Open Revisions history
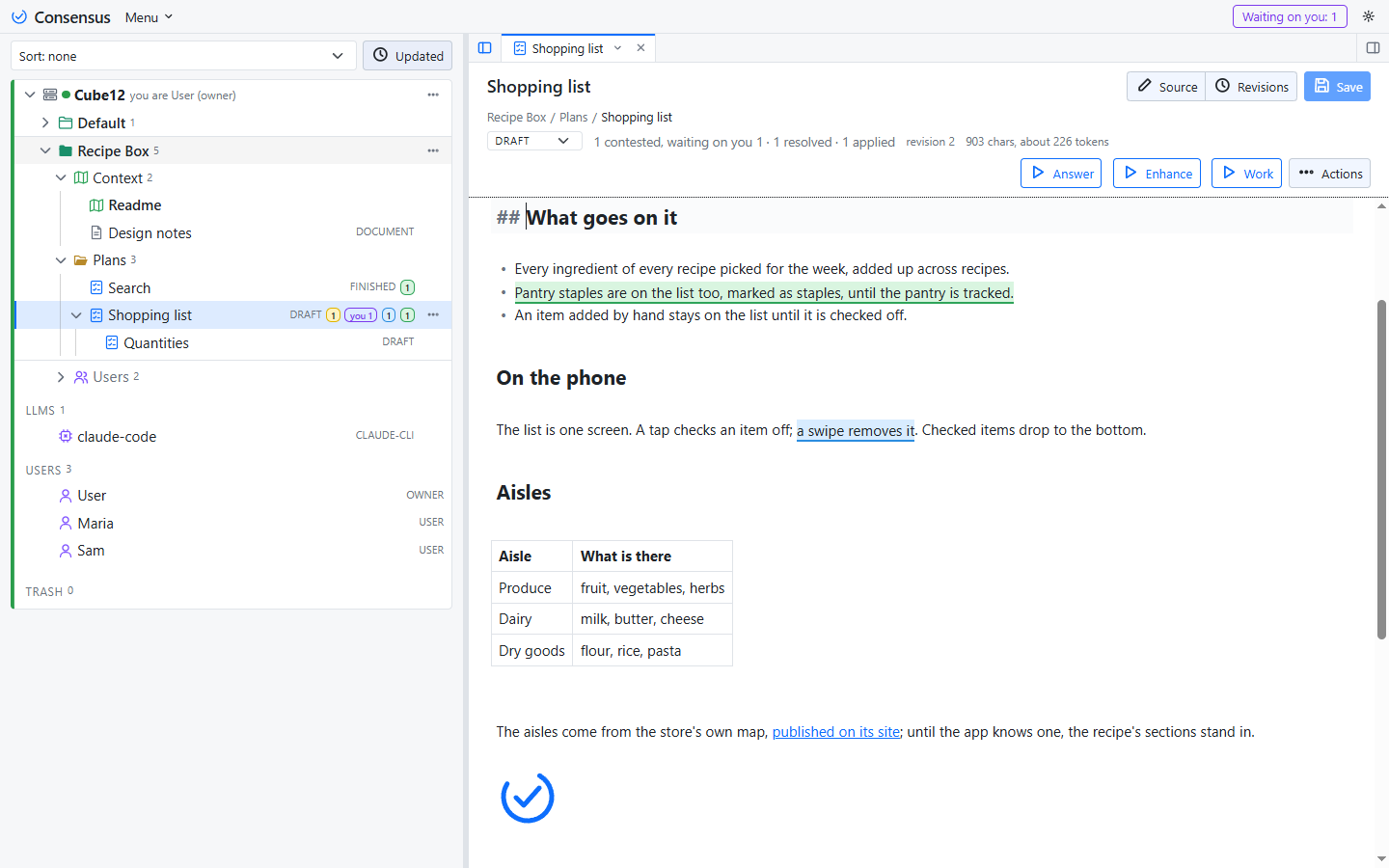Image resolution: width=1389 pixels, height=868 pixels. [x=1251, y=87]
